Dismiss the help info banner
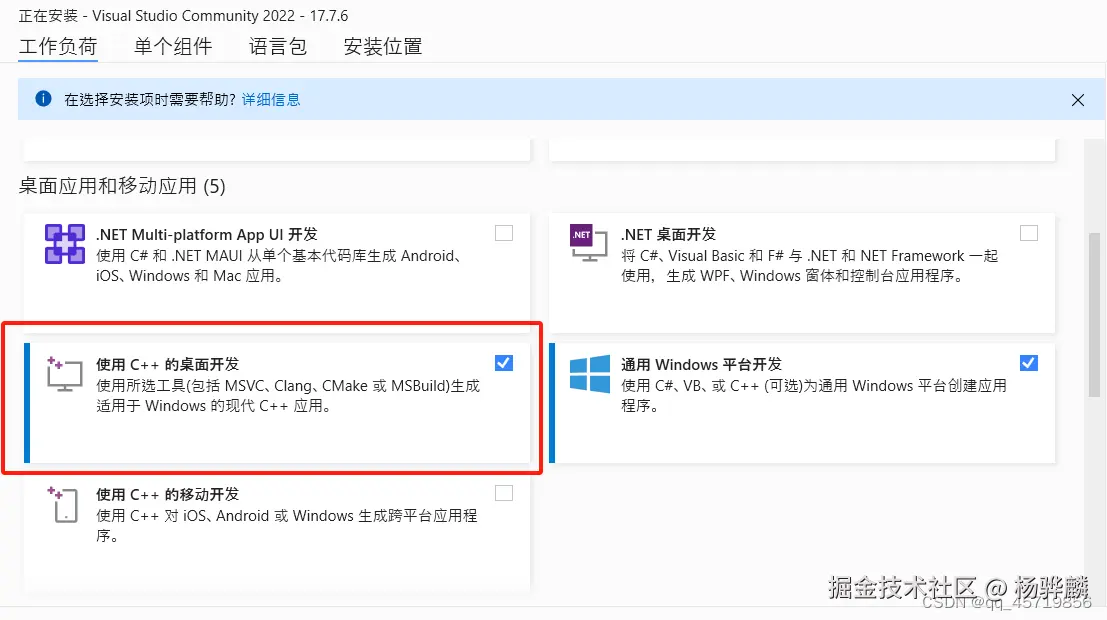 pos(1077,100)
